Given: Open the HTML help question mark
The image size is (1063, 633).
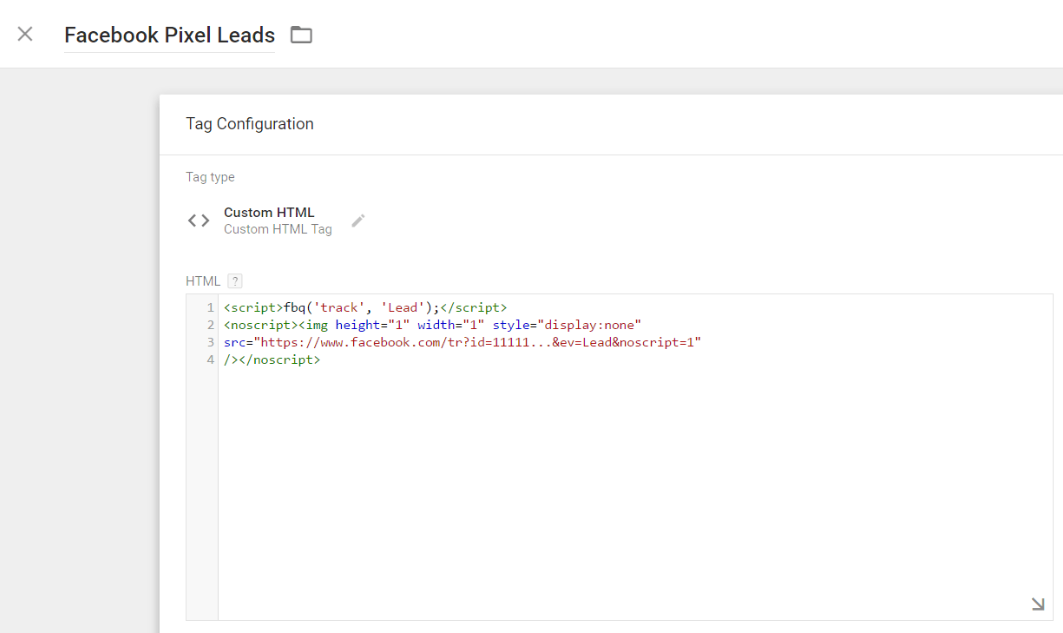Looking at the screenshot, I should [235, 281].
